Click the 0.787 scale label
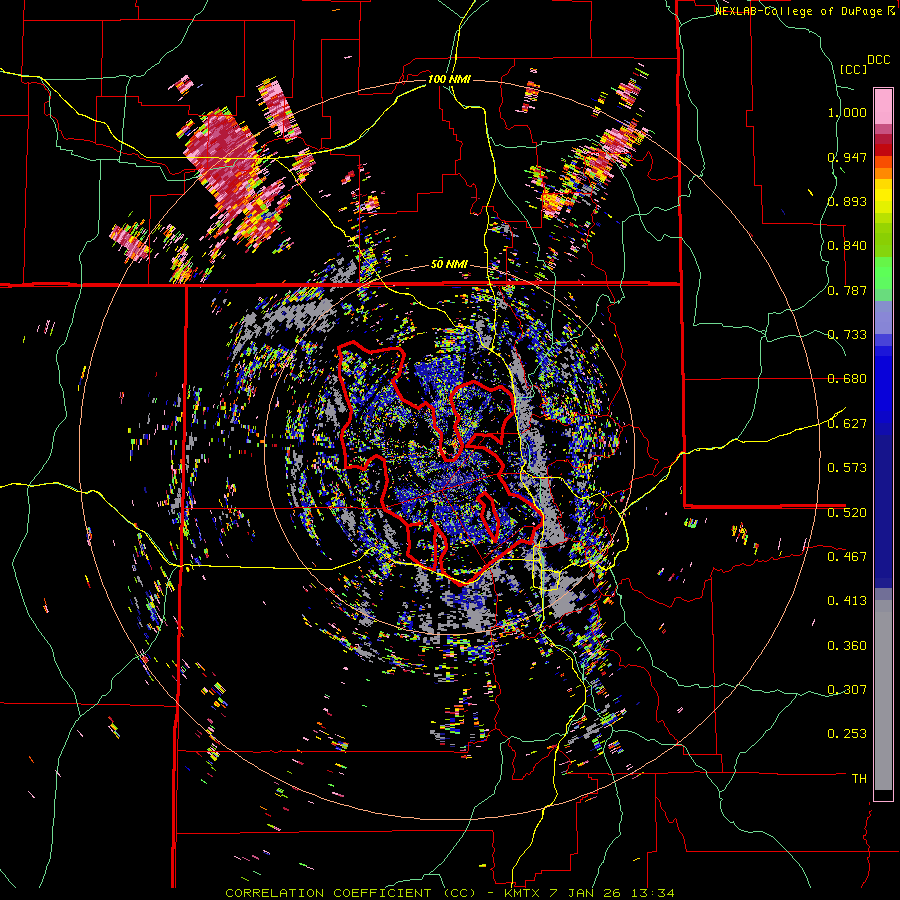Screen dimensions: 900x900 pos(847,290)
